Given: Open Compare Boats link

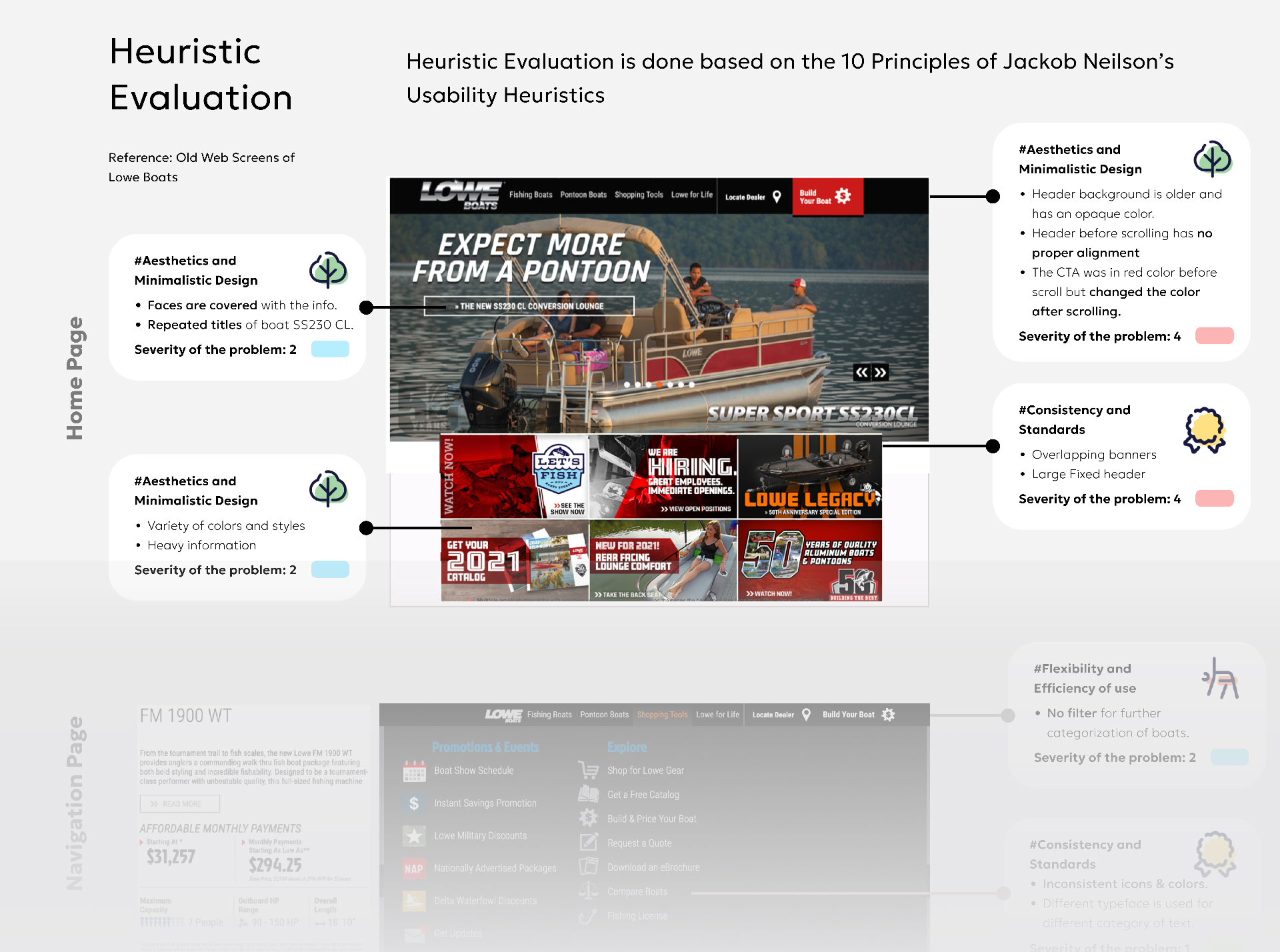Looking at the screenshot, I should coord(637,892).
